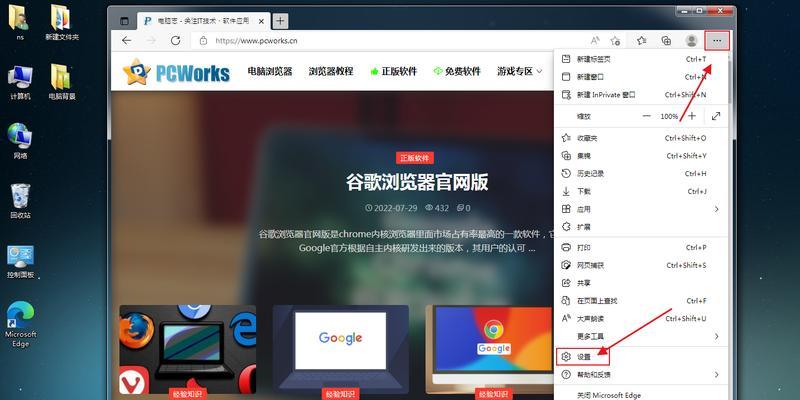Choose 新建 InPrivate 窗口 menu item
The height and width of the screenshot is (400, 800).
tap(641, 95)
